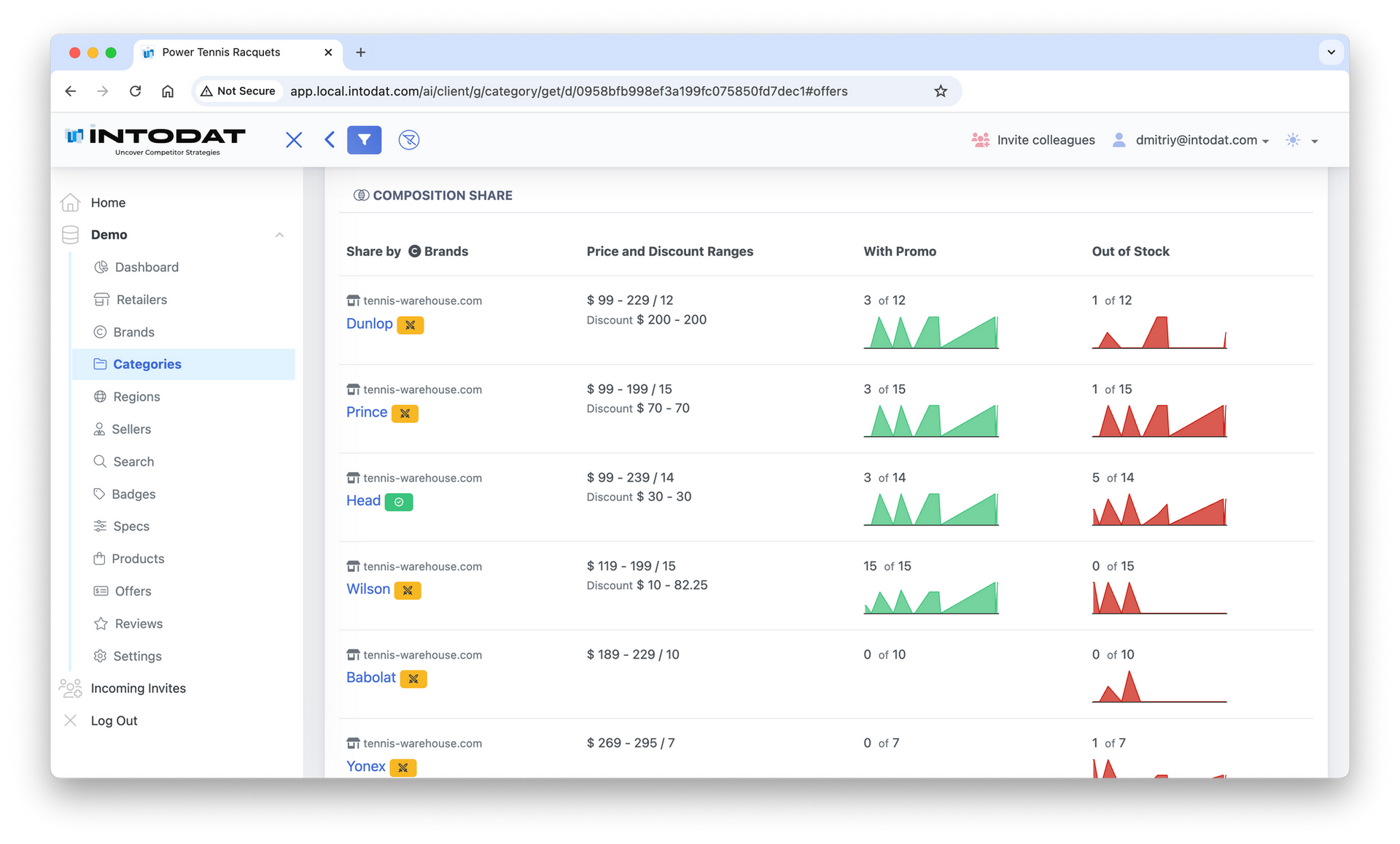
Task: Open Brands page in sidebar
Action: pyautogui.click(x=134, y=332)
